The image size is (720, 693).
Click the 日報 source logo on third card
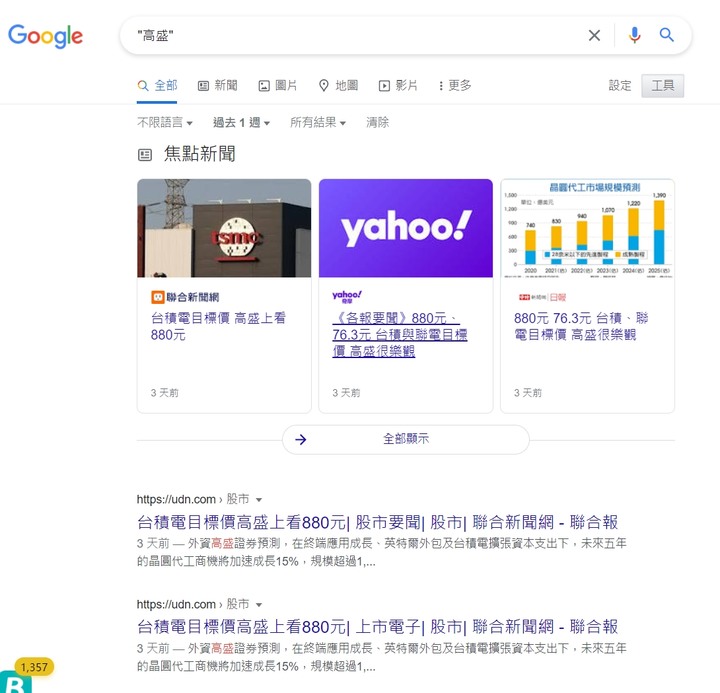tap(542, 297)
